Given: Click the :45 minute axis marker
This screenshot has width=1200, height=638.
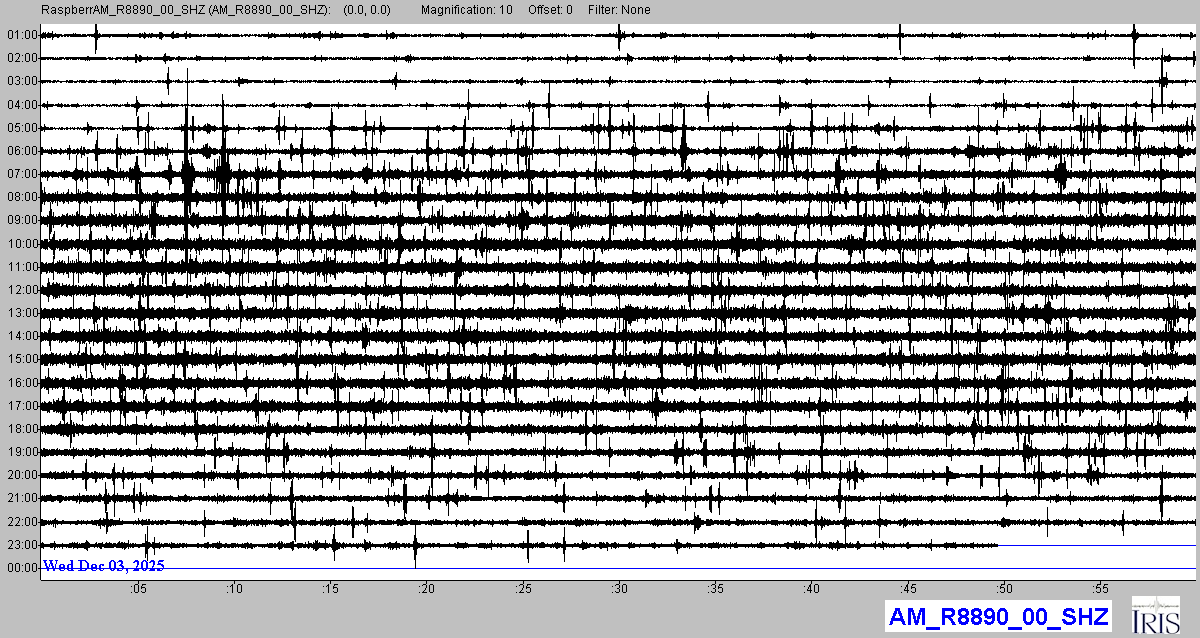Looking at the screenshot, I should click(x=907, y=589).
